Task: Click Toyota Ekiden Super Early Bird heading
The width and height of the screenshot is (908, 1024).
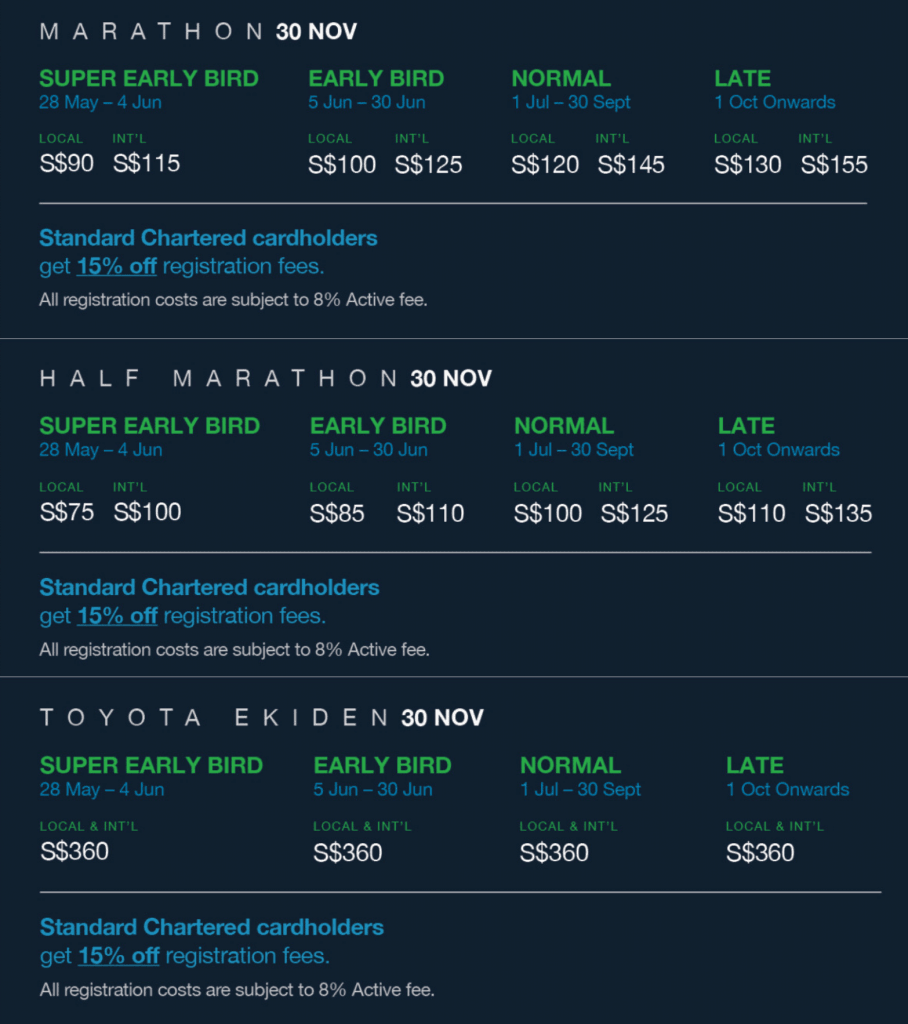Action: (x=151, y=765)
